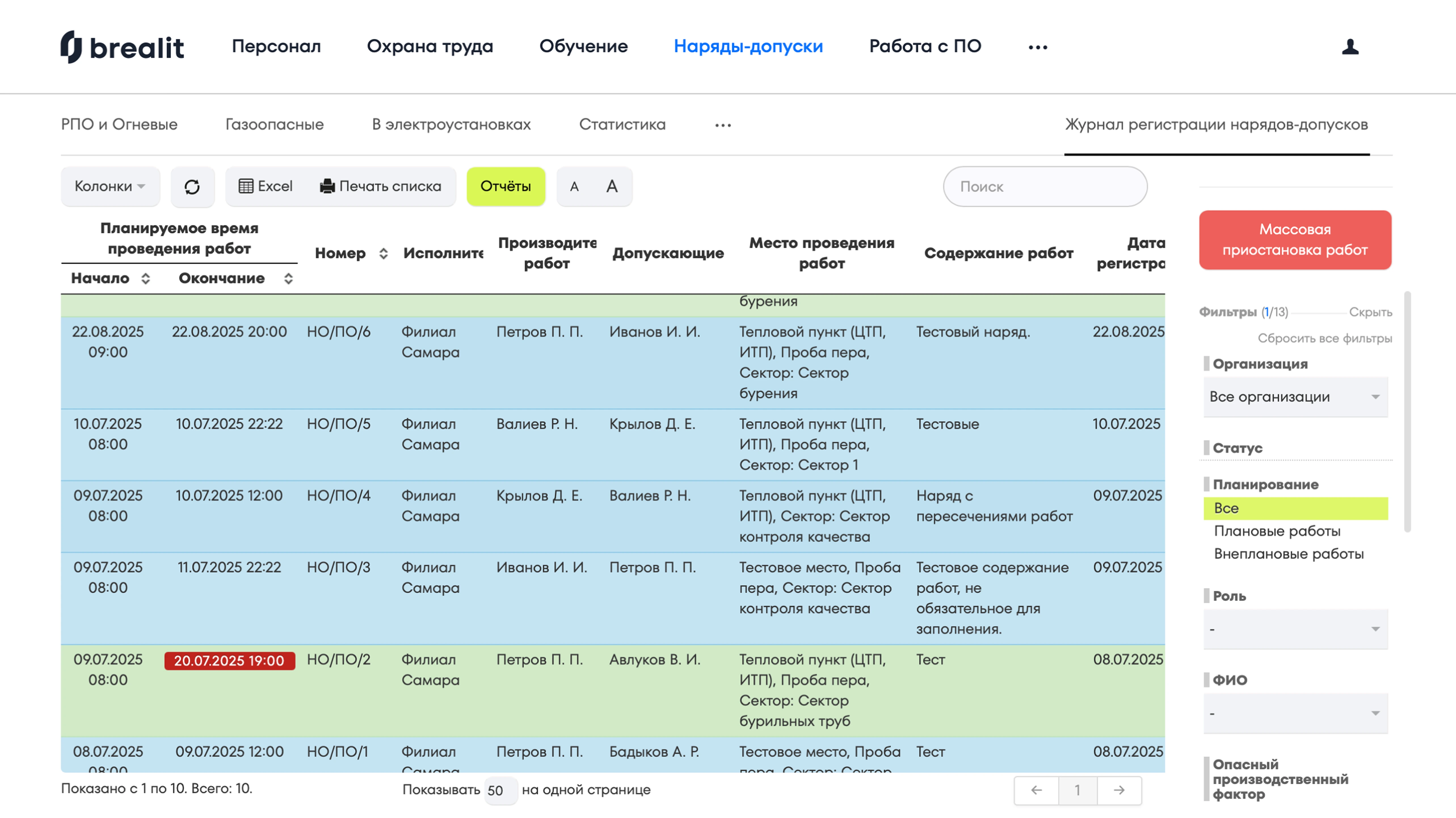
Task: Go to previous page arrow
Action: point(1036,790)
